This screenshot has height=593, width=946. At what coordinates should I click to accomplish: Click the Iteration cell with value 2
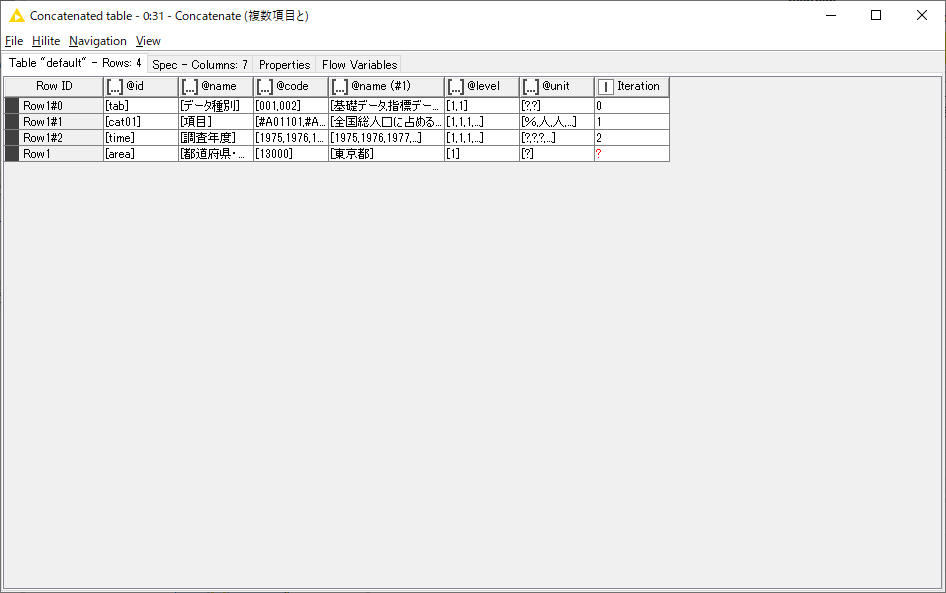632,138
